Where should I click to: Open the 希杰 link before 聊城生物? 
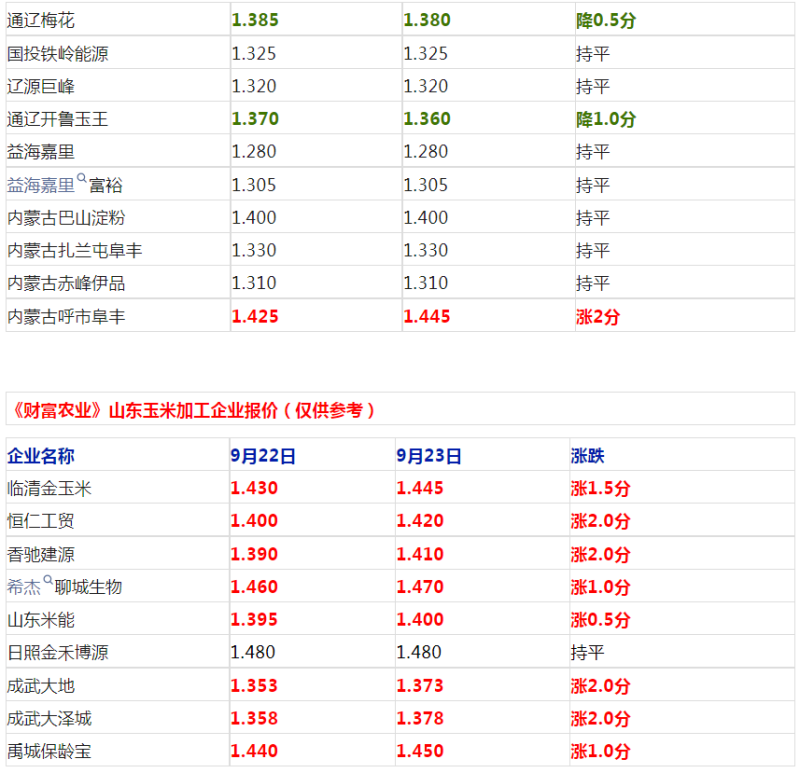[x=24, y=587]
